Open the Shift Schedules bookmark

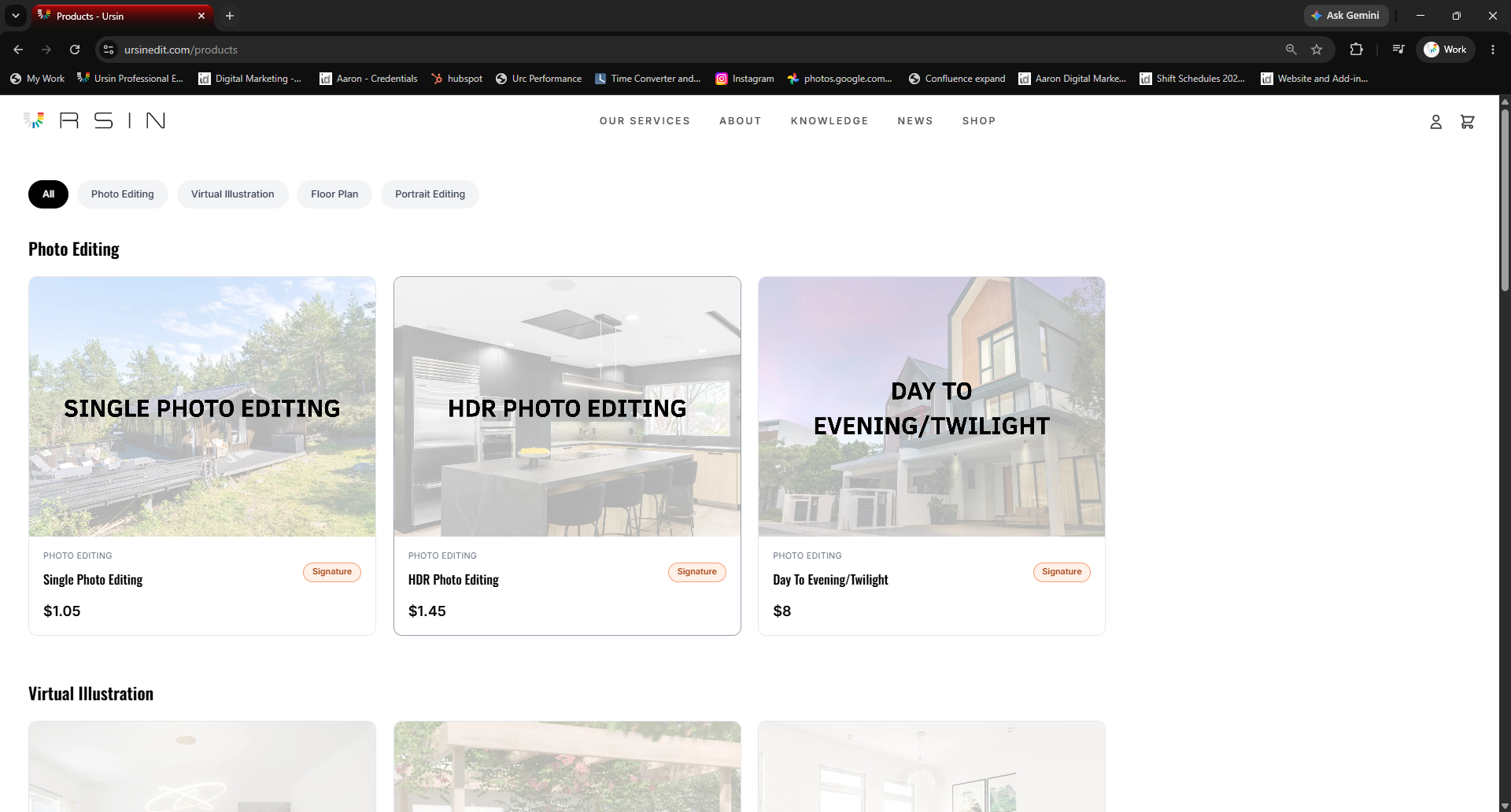(x=1192, y=79)
